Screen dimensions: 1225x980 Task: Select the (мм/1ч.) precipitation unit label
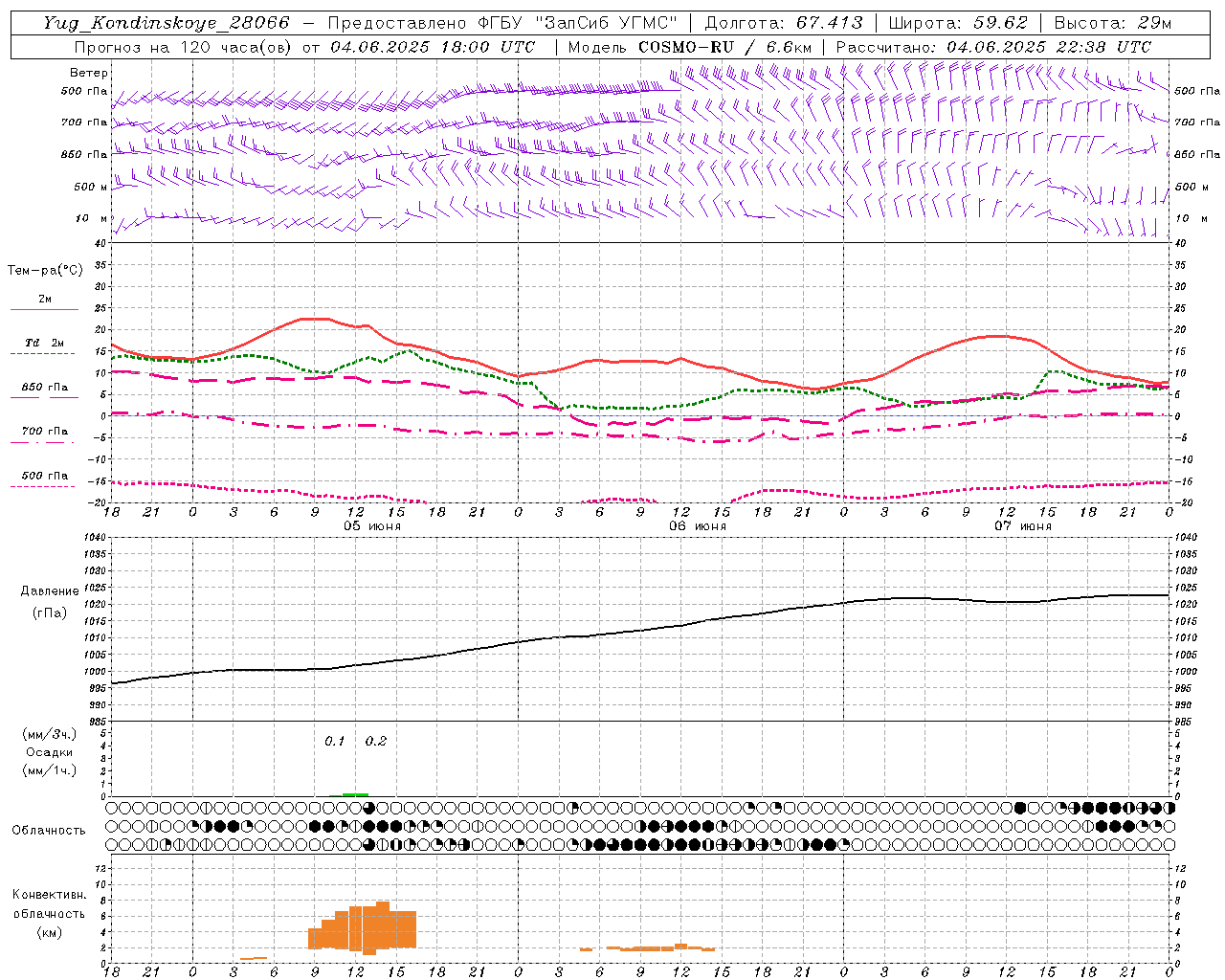(x=50, y=770)
